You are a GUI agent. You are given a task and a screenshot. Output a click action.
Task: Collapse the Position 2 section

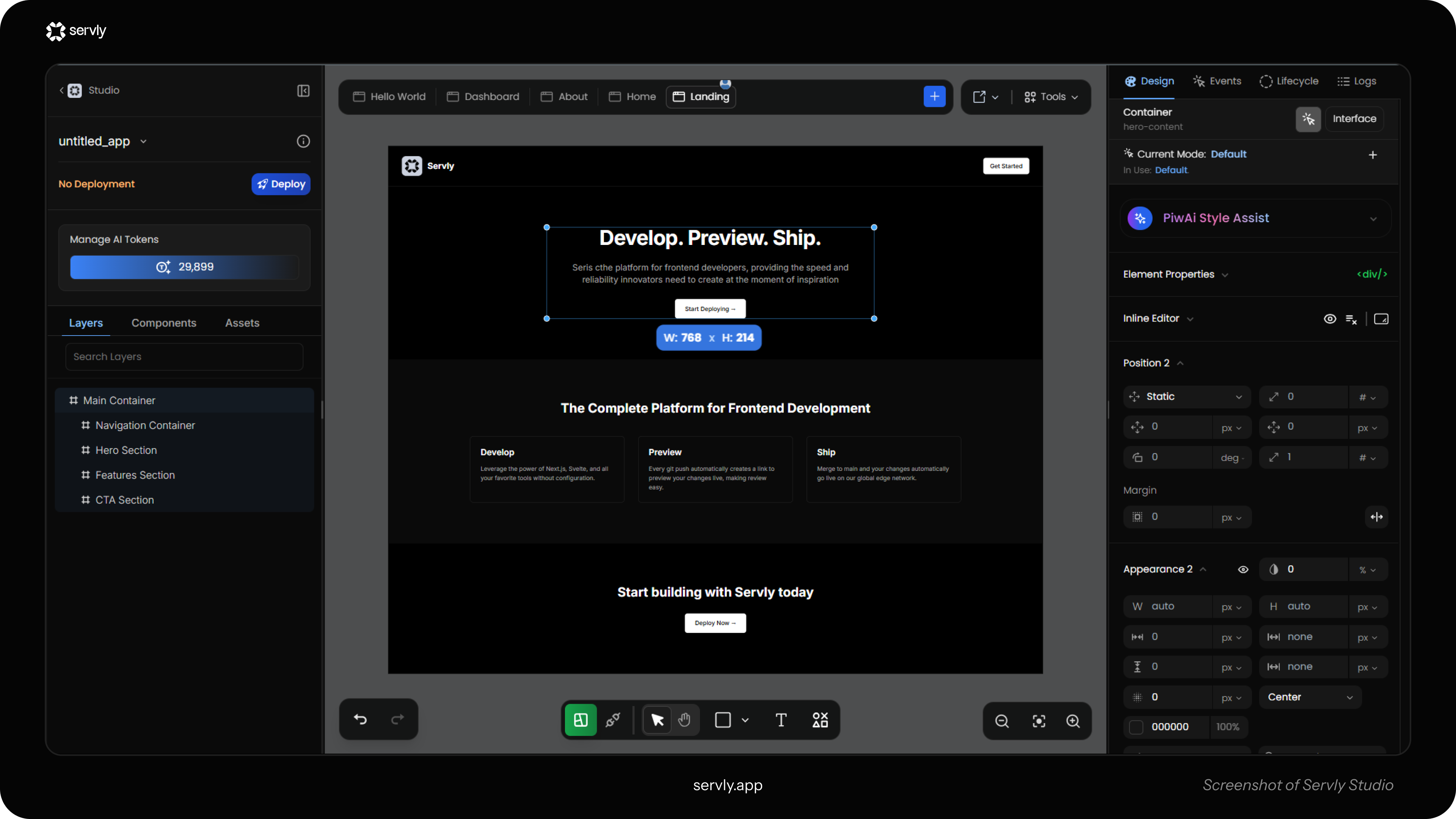click(1180, 363)
